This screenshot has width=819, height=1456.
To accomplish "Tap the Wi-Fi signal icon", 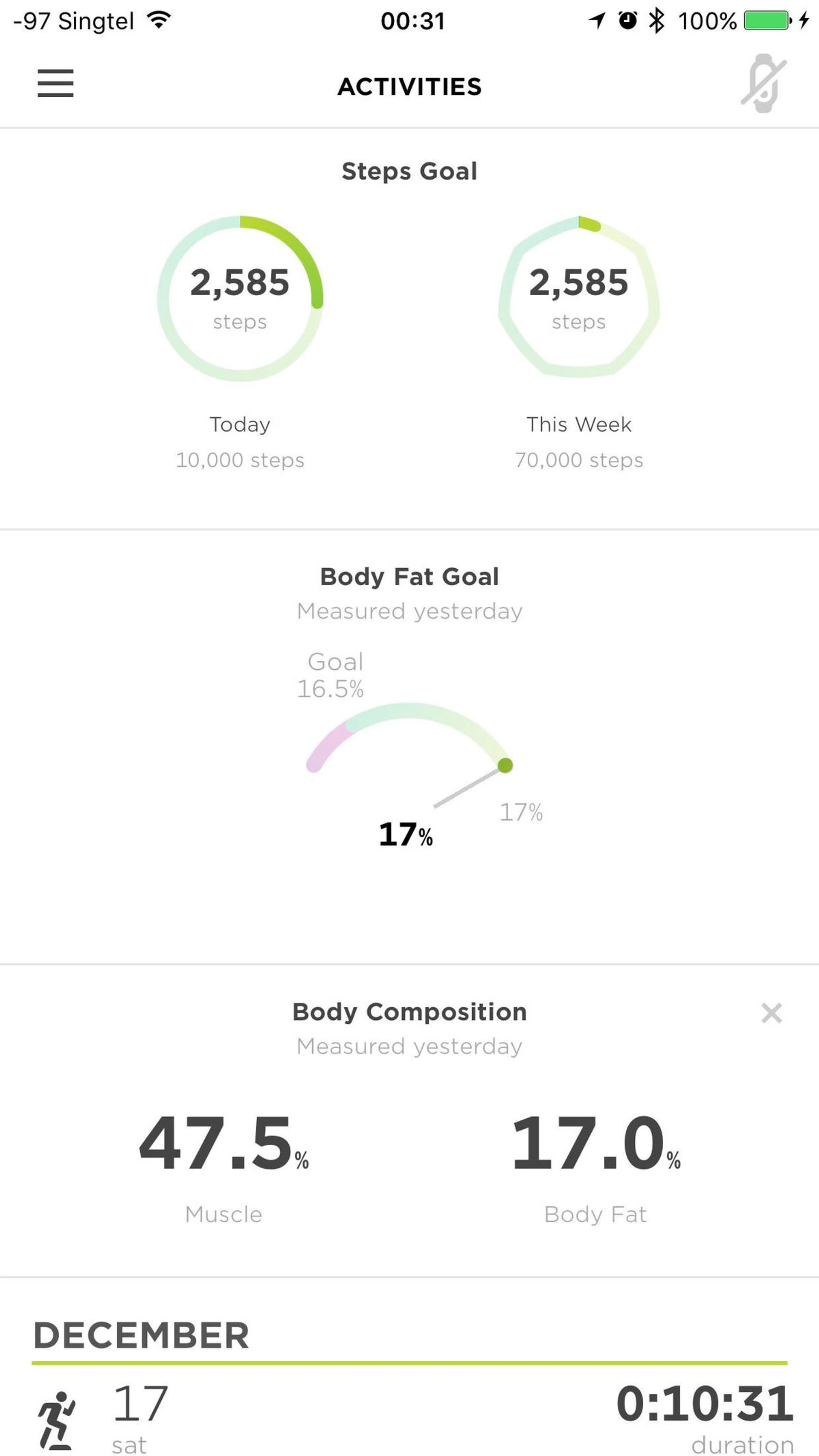I will 160,20.
